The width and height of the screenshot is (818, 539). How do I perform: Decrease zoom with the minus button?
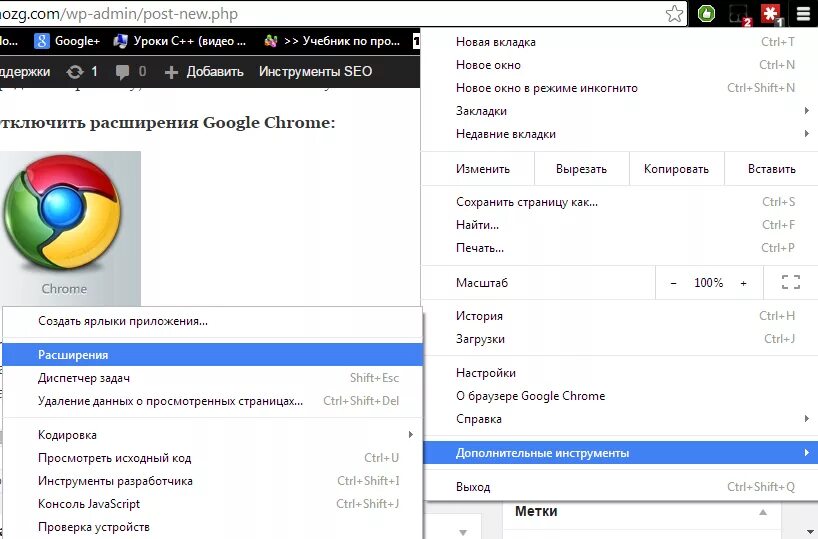(673, 283)
